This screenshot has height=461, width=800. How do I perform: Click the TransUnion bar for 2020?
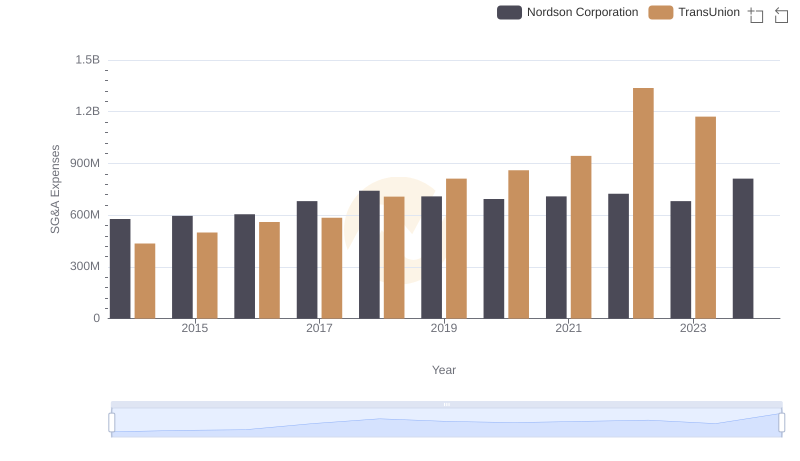tap(518, 244)
